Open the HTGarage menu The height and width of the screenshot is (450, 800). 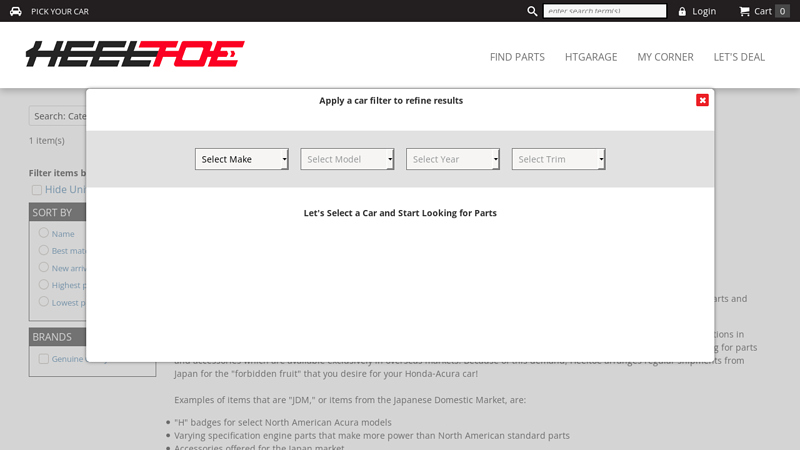[591, 57]
